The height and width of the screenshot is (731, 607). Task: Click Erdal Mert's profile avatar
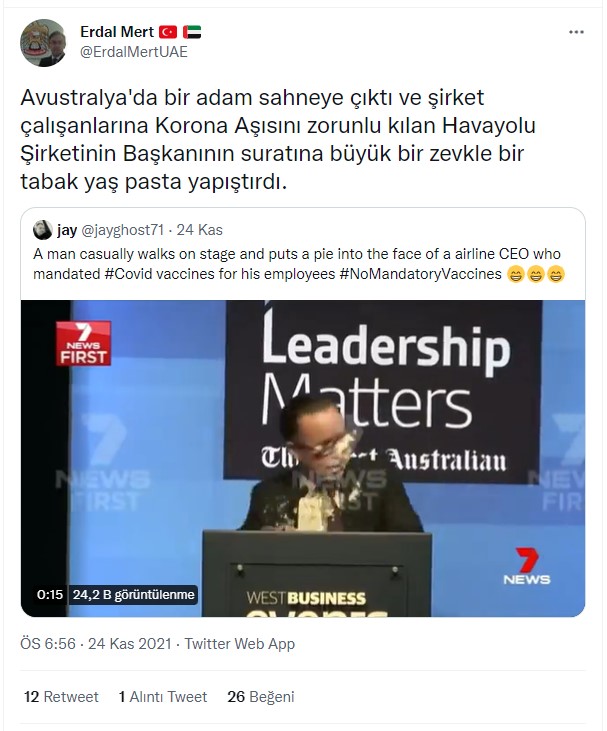pos(43,43)
